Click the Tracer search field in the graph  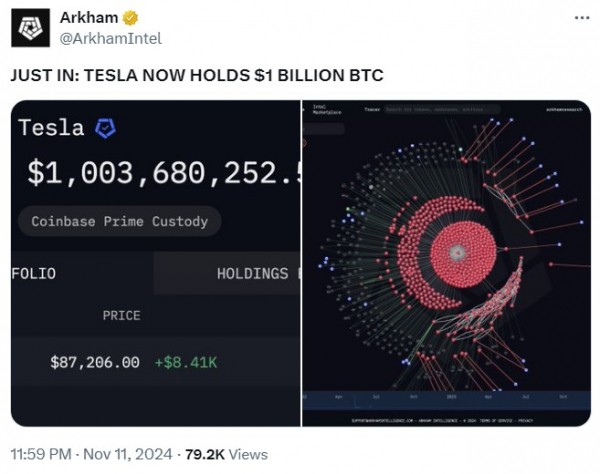pyautogui.click(x=440, y=109)
